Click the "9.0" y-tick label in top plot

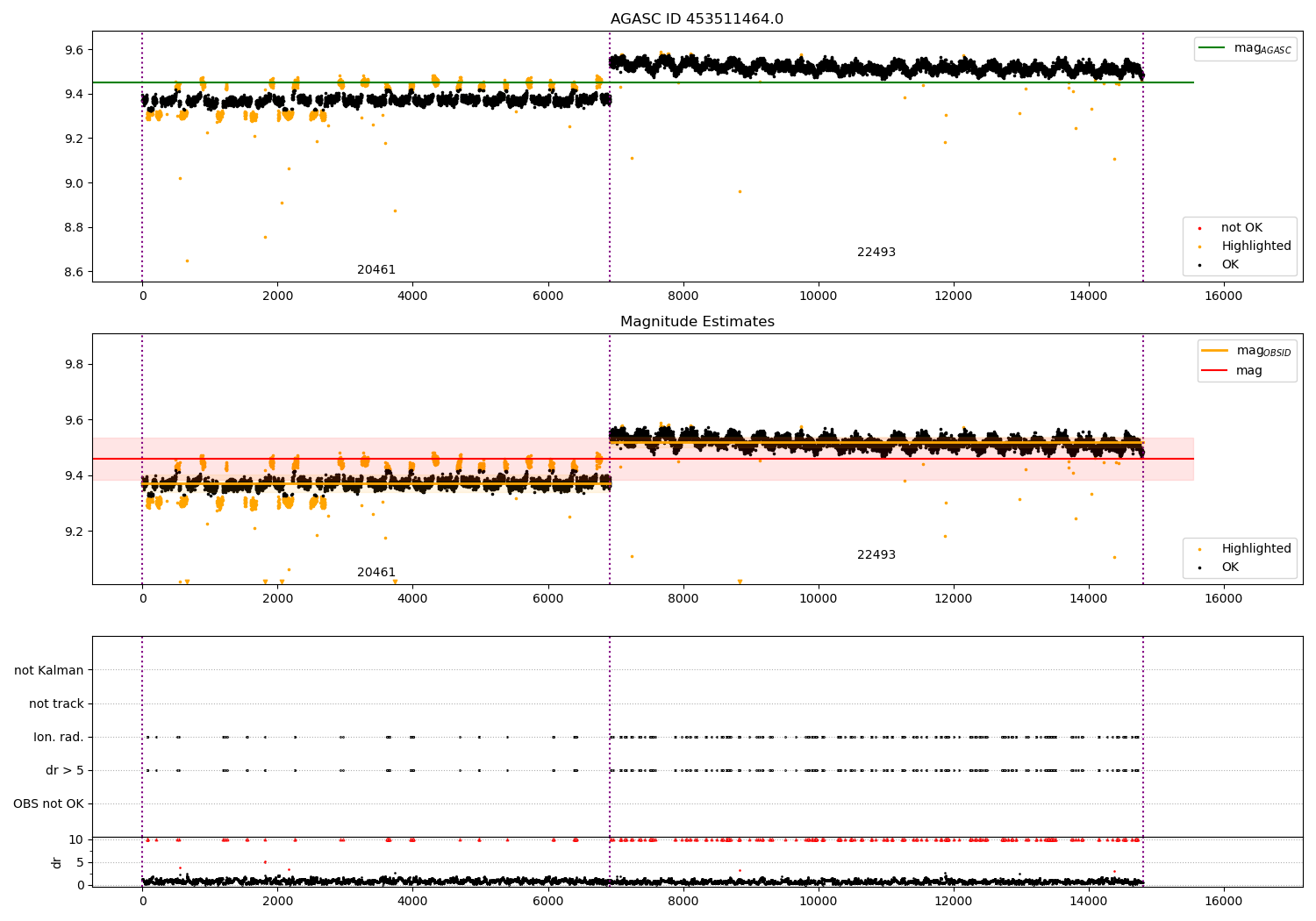[x=74, y=183]
